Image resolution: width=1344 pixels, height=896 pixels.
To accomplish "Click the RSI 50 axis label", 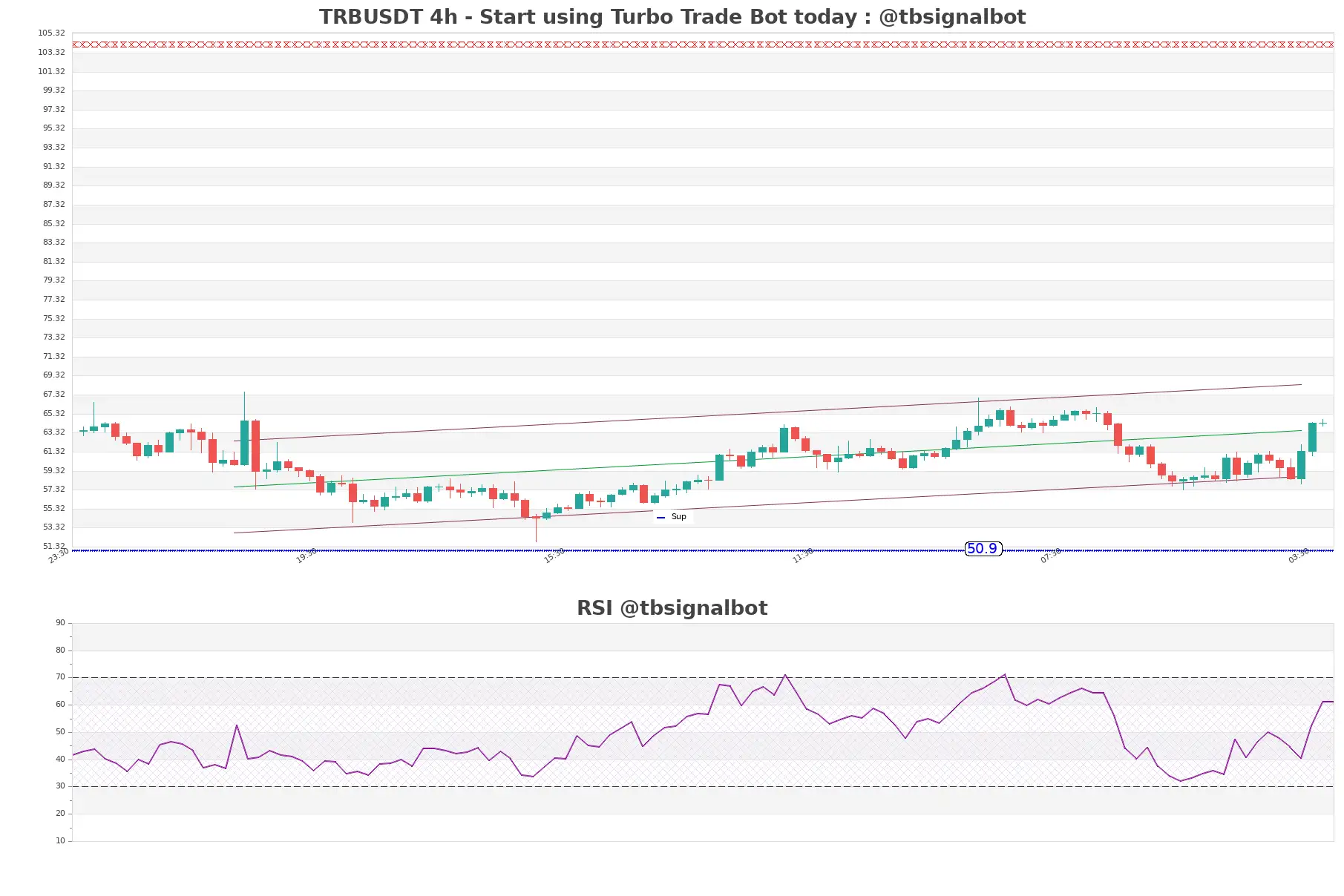I will coord(61,732).
